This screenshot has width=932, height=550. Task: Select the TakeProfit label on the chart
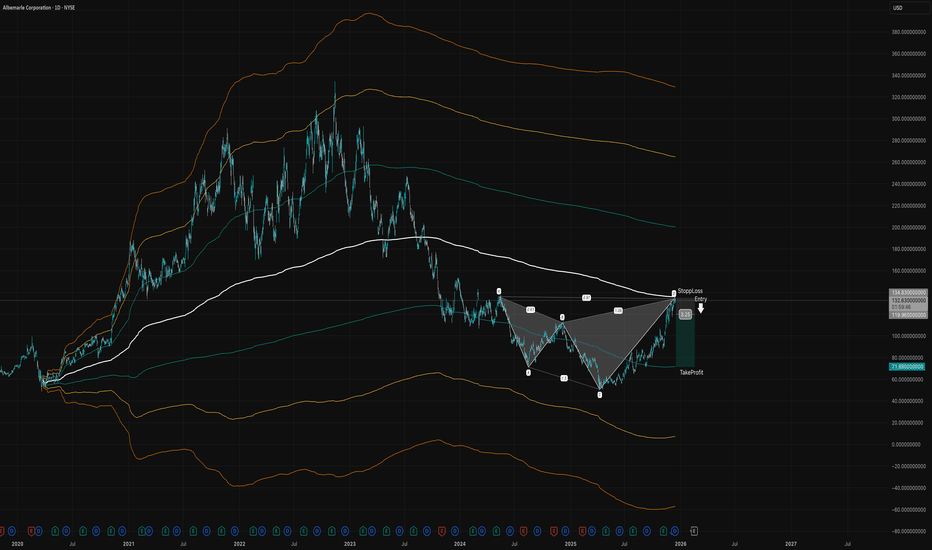691,373
